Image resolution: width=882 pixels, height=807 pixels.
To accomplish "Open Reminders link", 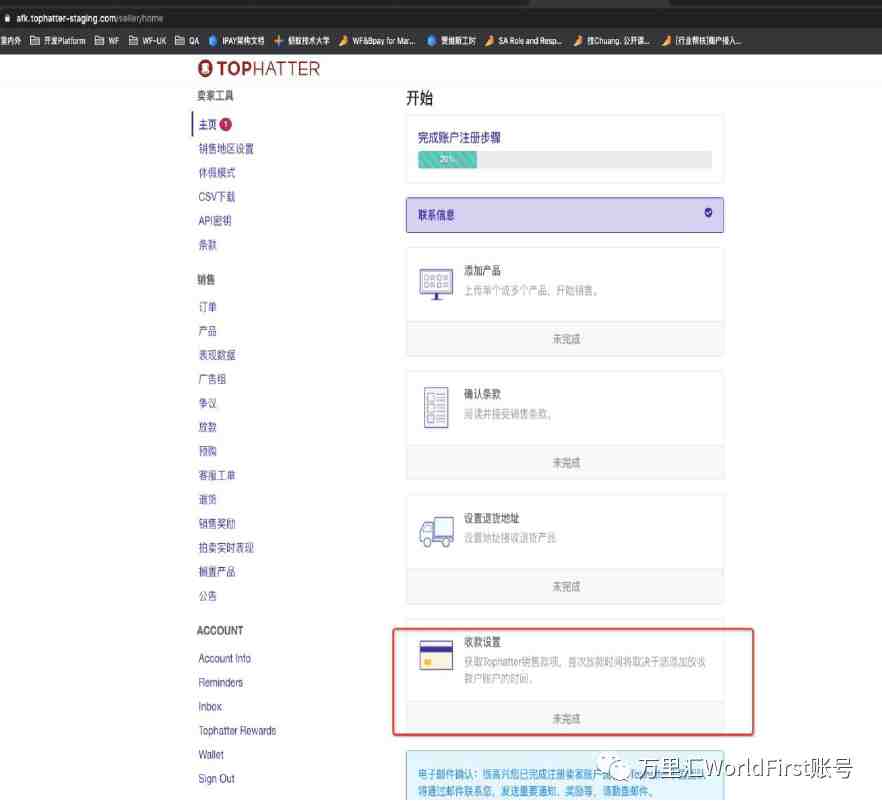I will (x=220, y=682).
